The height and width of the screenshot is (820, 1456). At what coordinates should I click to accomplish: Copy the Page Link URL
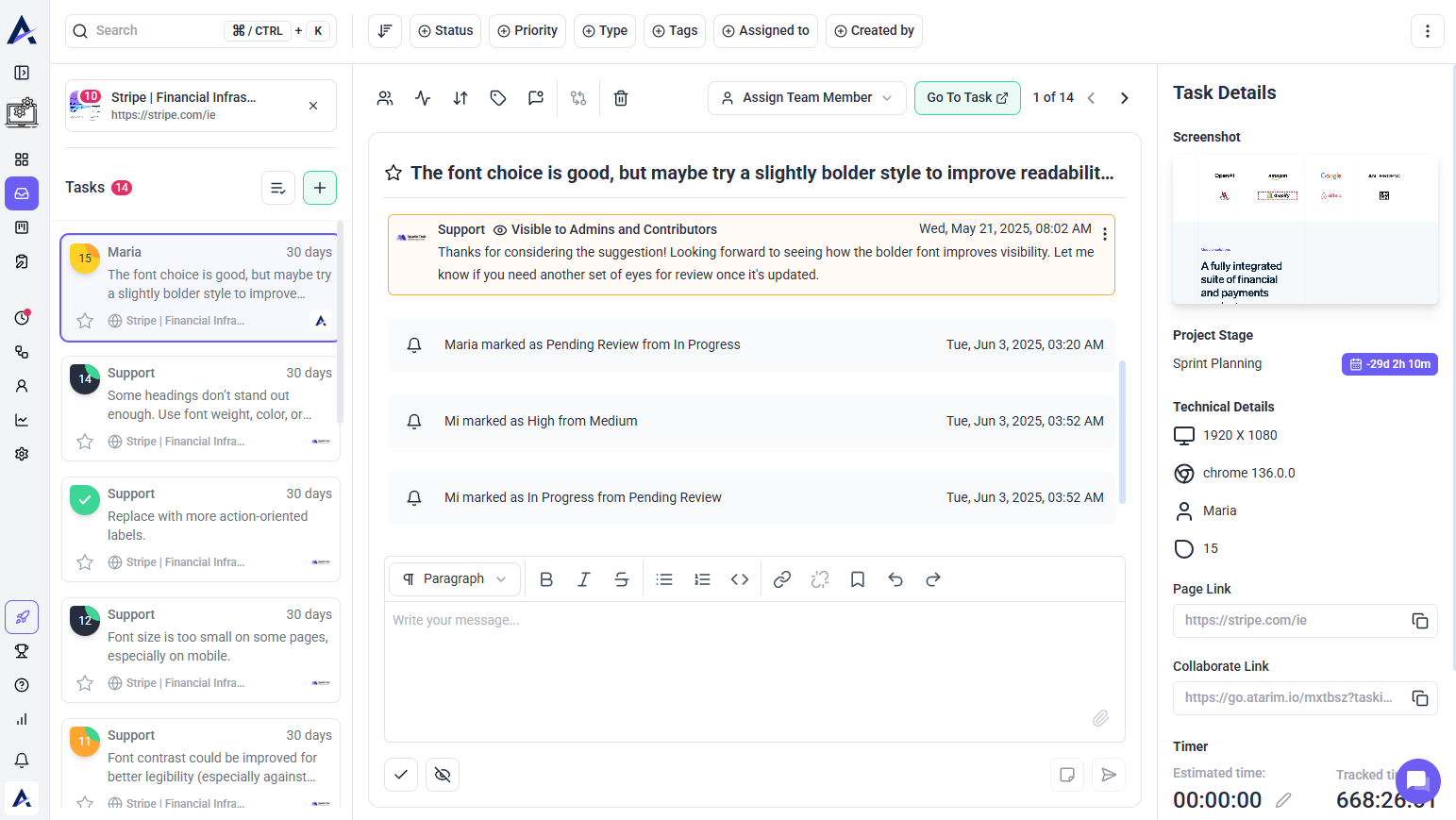click(x=1419, y=621)
